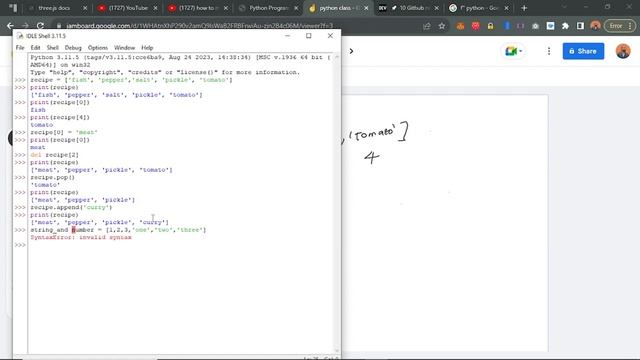Open the Help menu in IDLE Shell
Screen dimensions: 640x360
pos(147,48)
